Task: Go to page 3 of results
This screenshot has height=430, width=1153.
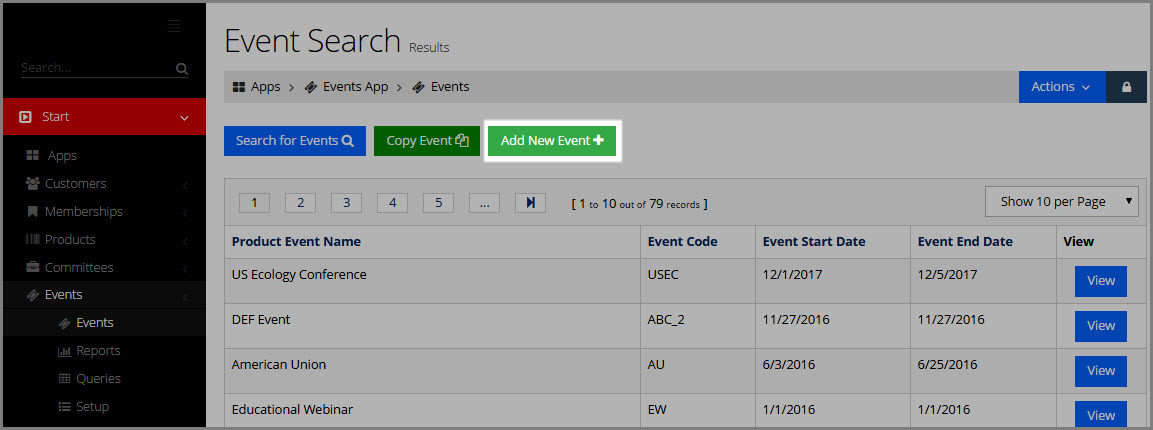Action: coord(346,203)
